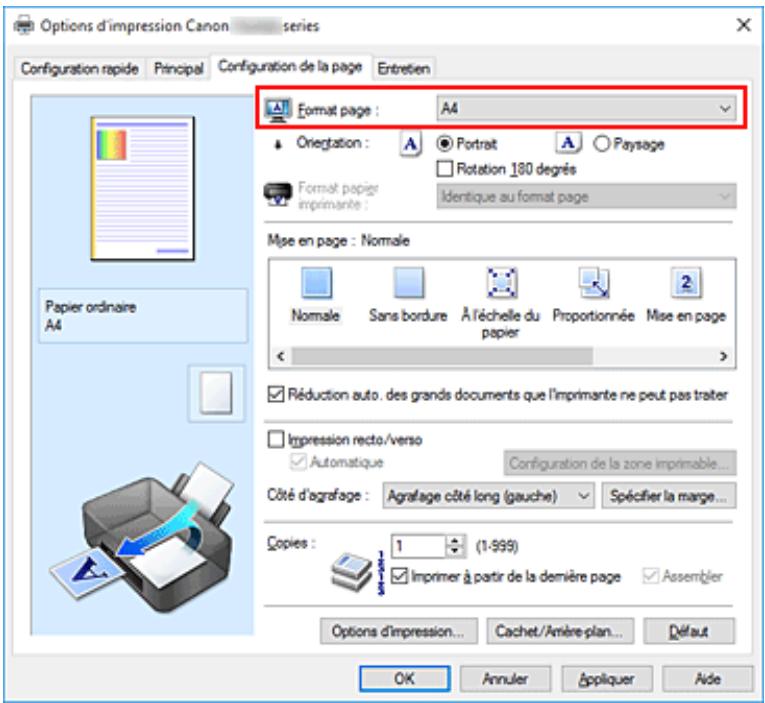The image size is (765, 703).
Task: Switch to the Principal tab
Action: pos(179,68)
